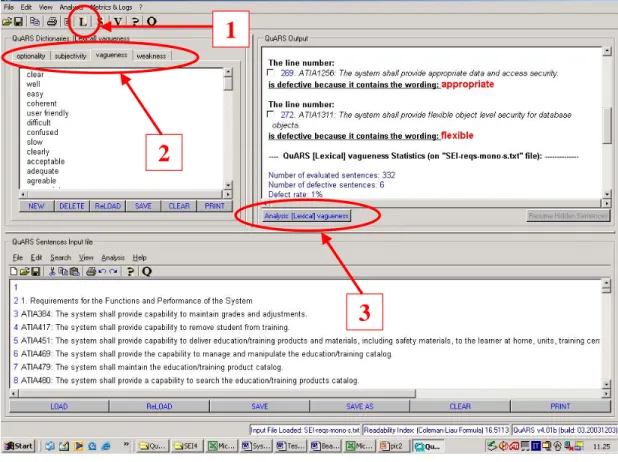Click the copy icon in top toolbar
This screenshot has height=462, width=618.
point(35,21)
